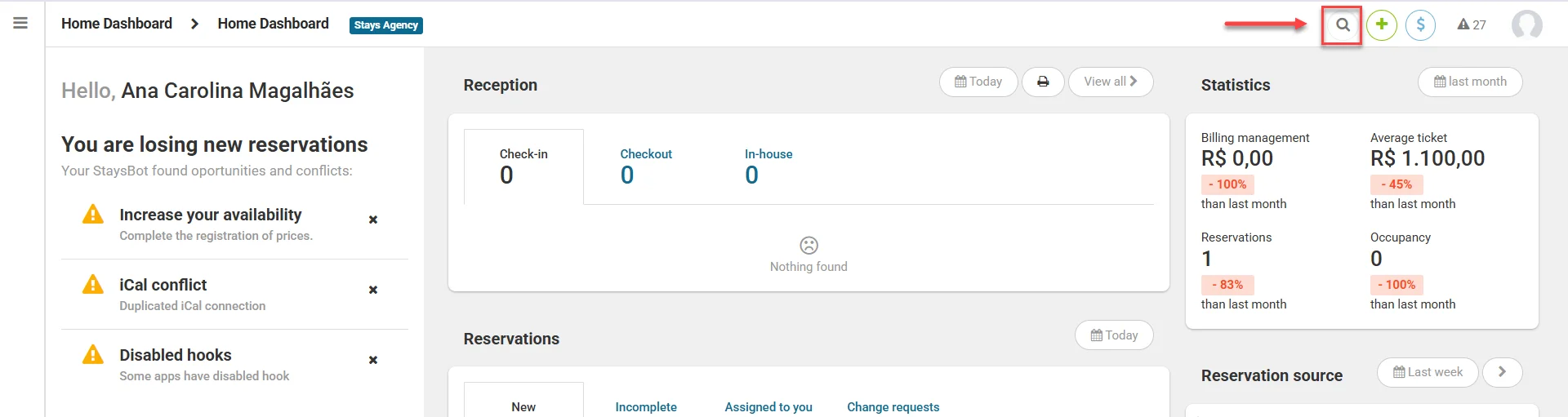Open the hamburger menu icon
Image resolution: width=1568 pixels, height=417 pixels.
20,23
